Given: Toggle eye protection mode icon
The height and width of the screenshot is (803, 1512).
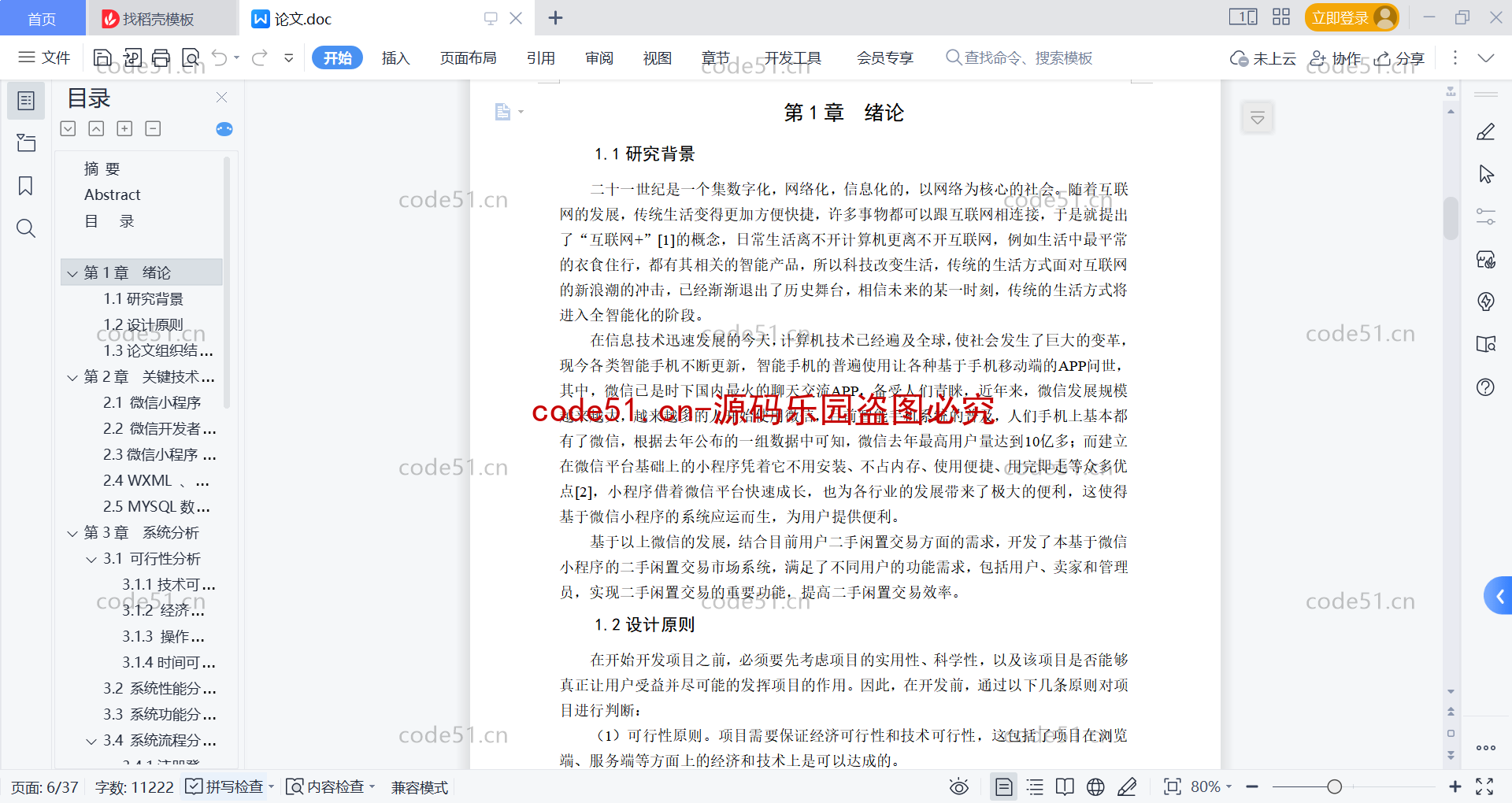Looking at the screenshot, I should click(x=958, y=786).
